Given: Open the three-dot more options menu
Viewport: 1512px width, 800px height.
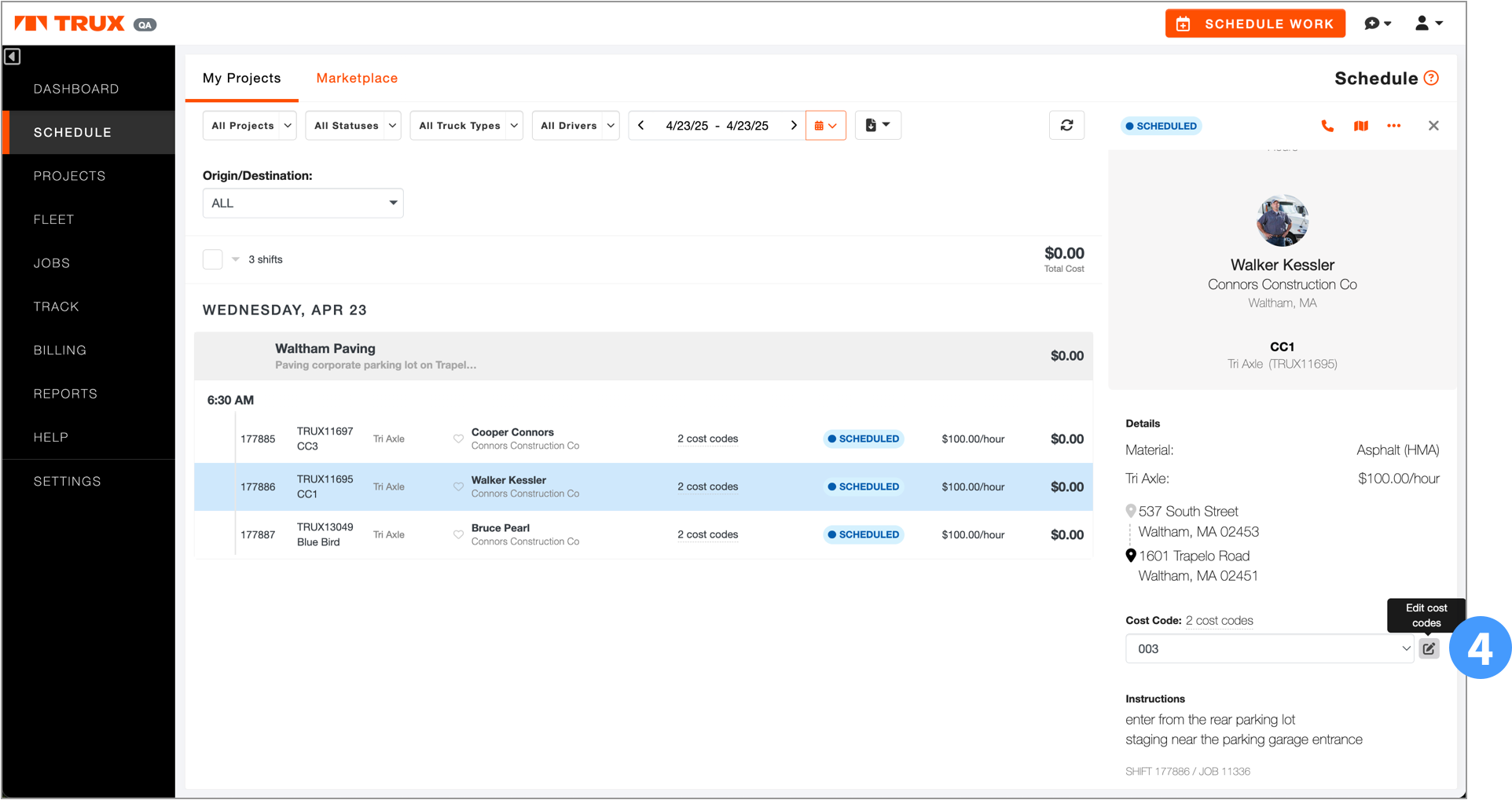Looking at the screenshot, I should click(1393, 126).
